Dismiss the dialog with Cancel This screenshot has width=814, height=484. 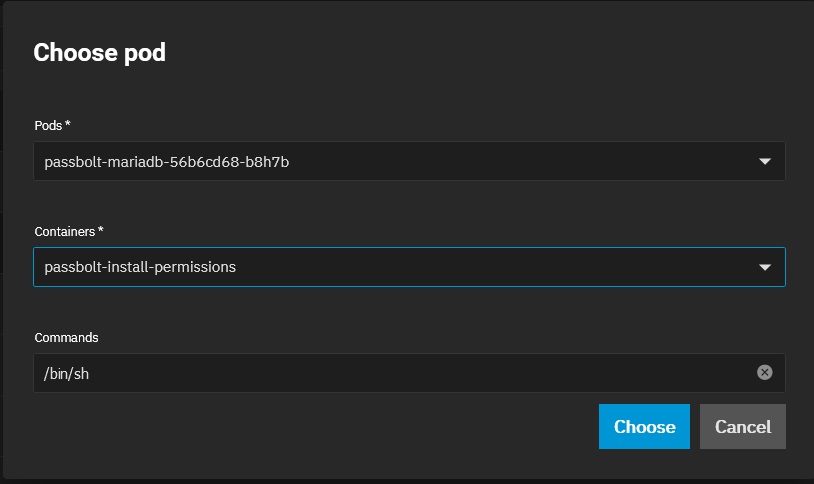(x=743, y=426)
